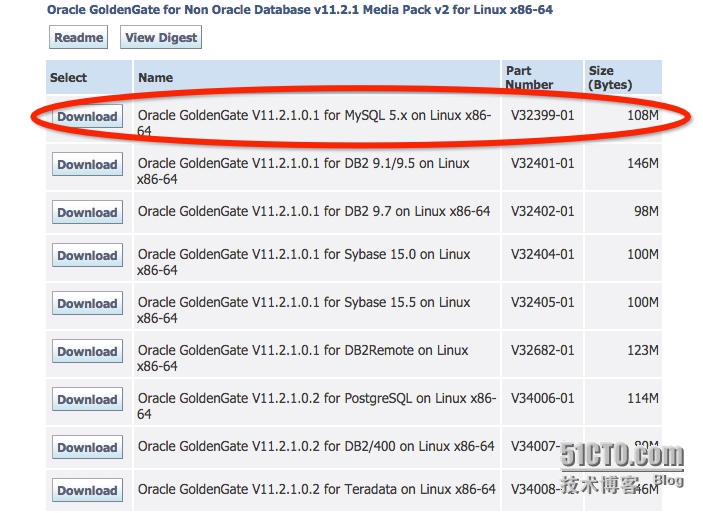703x513 pixels.
Task: Select part number V32402-01
Action: [542, 211]
